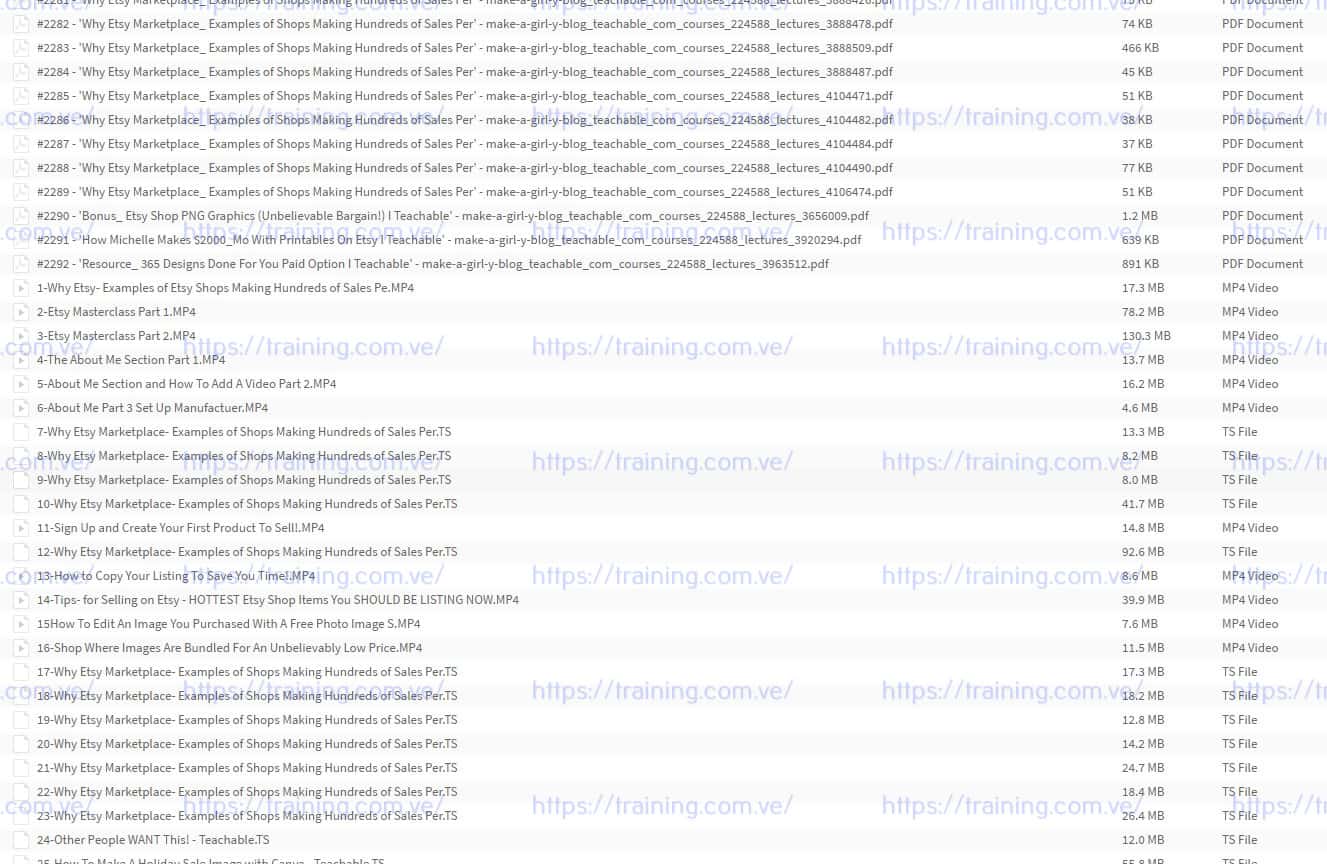Click the file icon beside 12-Why Etsy Marketplace TS

pos(20,552)
